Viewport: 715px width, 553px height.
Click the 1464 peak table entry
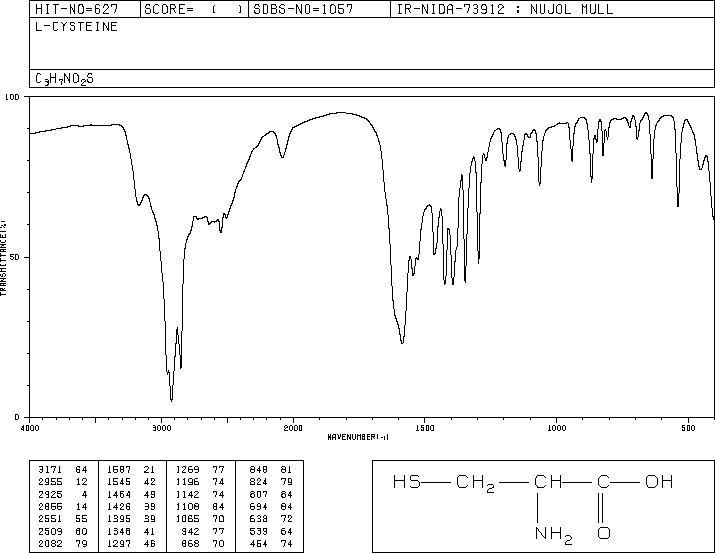[x=131, y=494]
